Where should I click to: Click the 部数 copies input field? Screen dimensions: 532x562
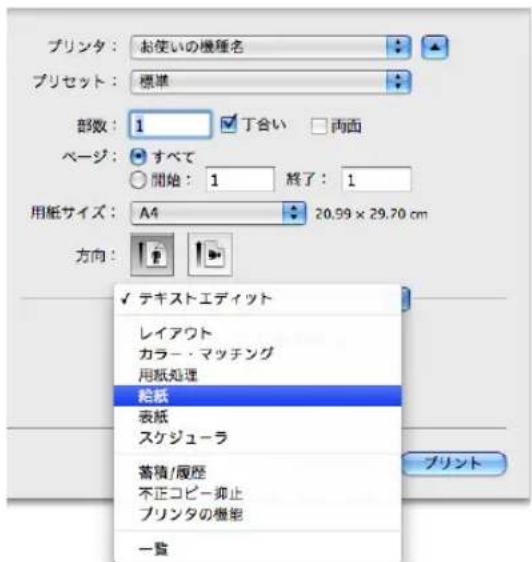(170, 125)
